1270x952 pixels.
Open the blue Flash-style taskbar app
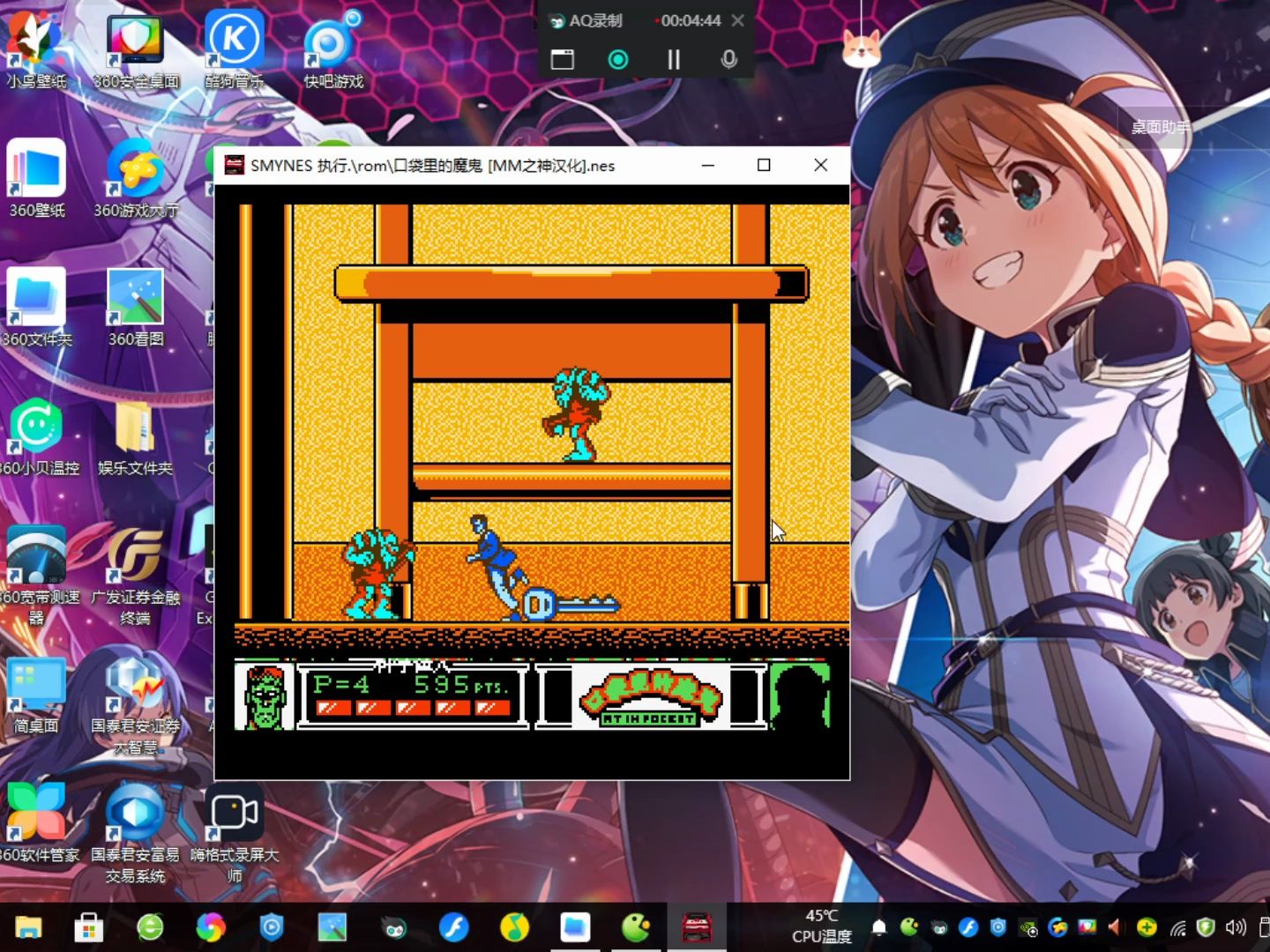(453, 927)
